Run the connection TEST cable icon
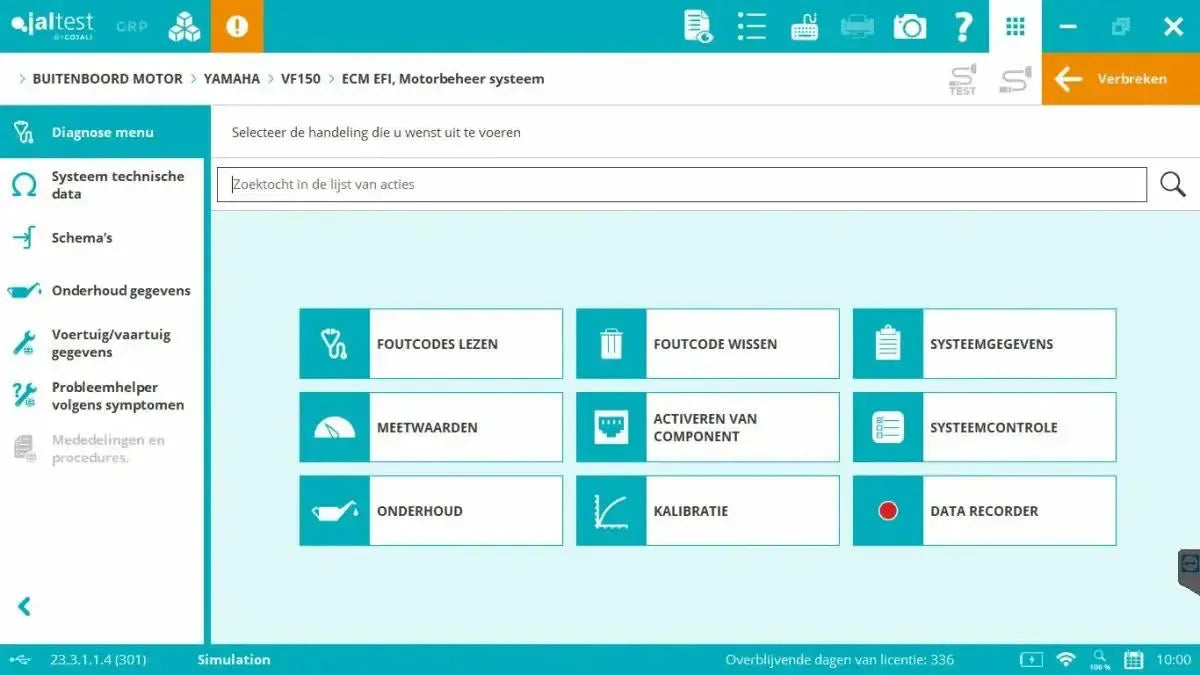The width and height of the screenshot is (1200, 675). click(961, 79)
